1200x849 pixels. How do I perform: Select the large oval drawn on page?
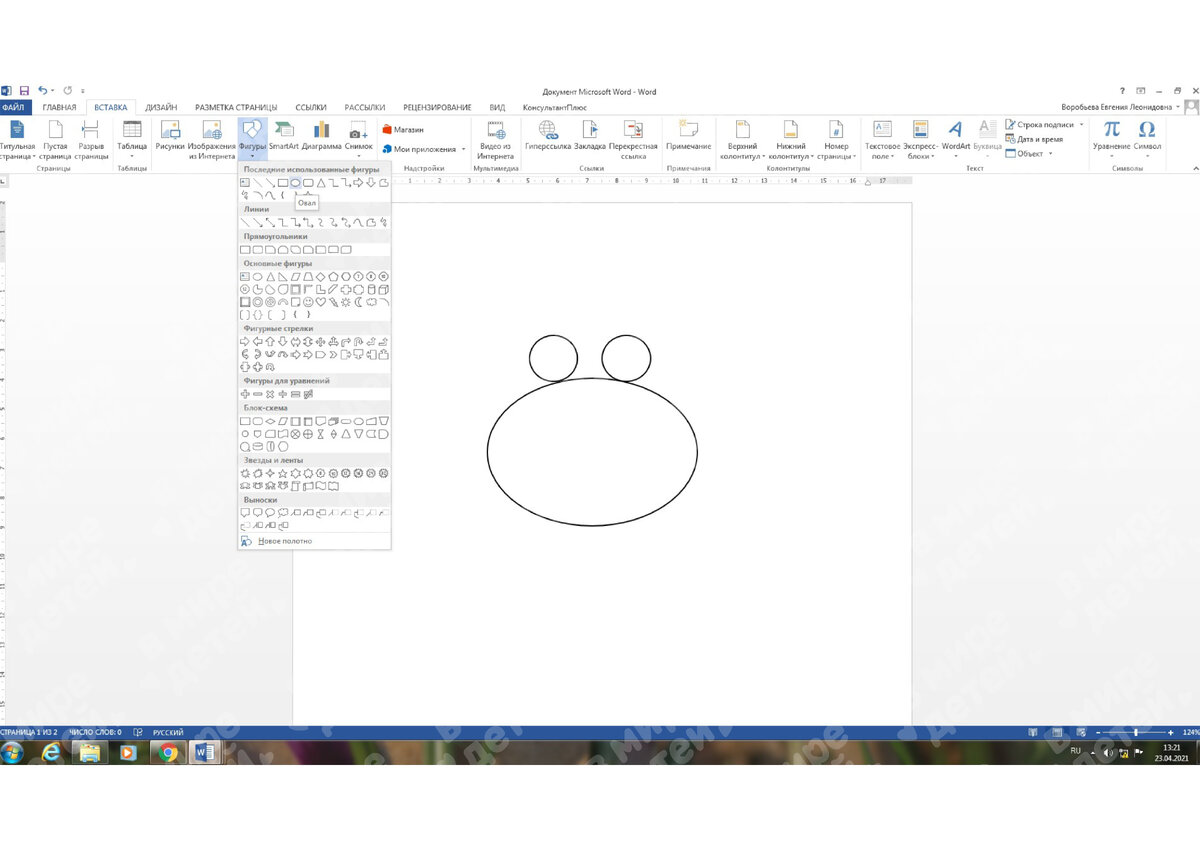click(x=592, y=452)
